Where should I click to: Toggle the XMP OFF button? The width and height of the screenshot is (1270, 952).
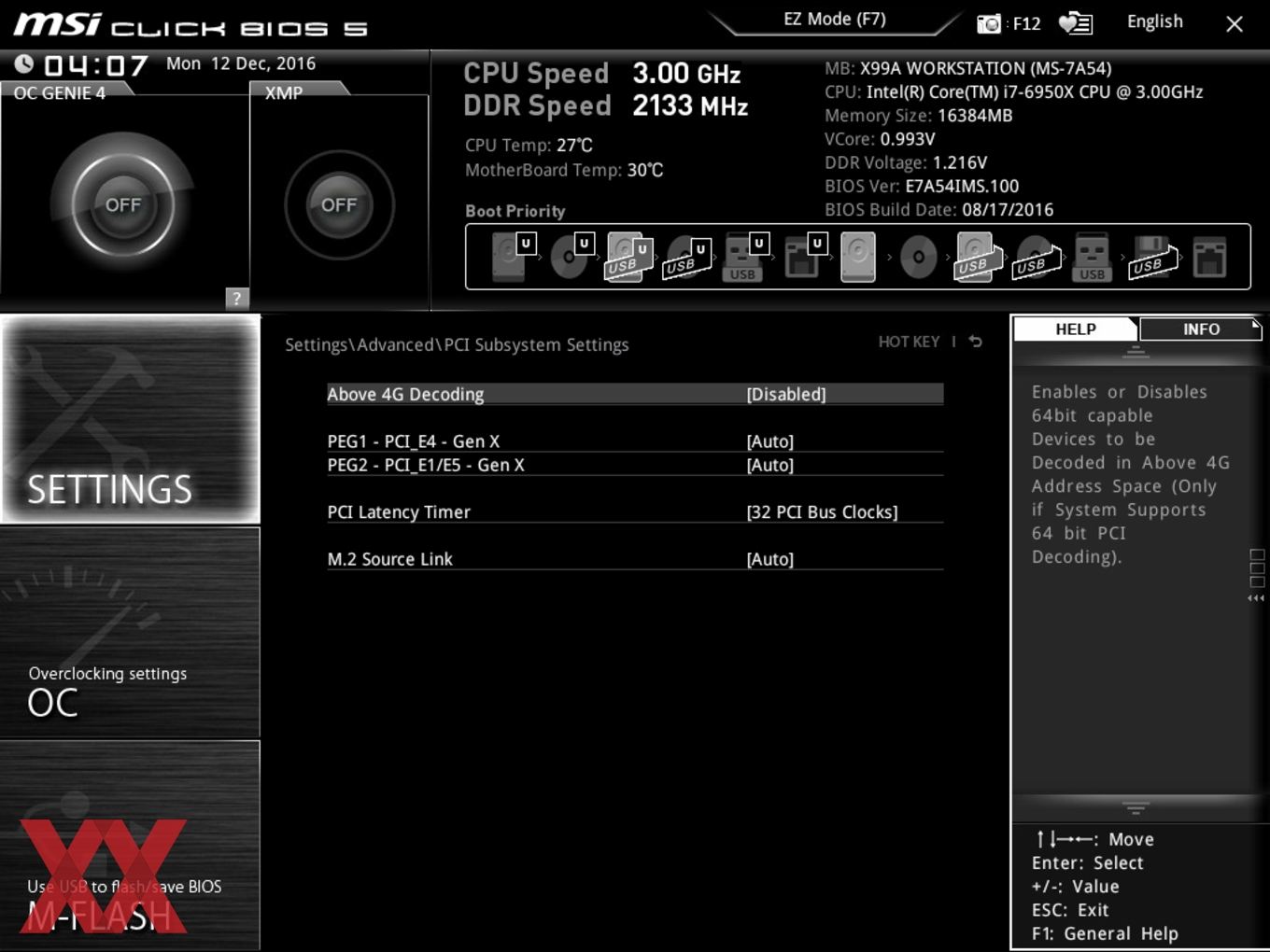point(339,204)
